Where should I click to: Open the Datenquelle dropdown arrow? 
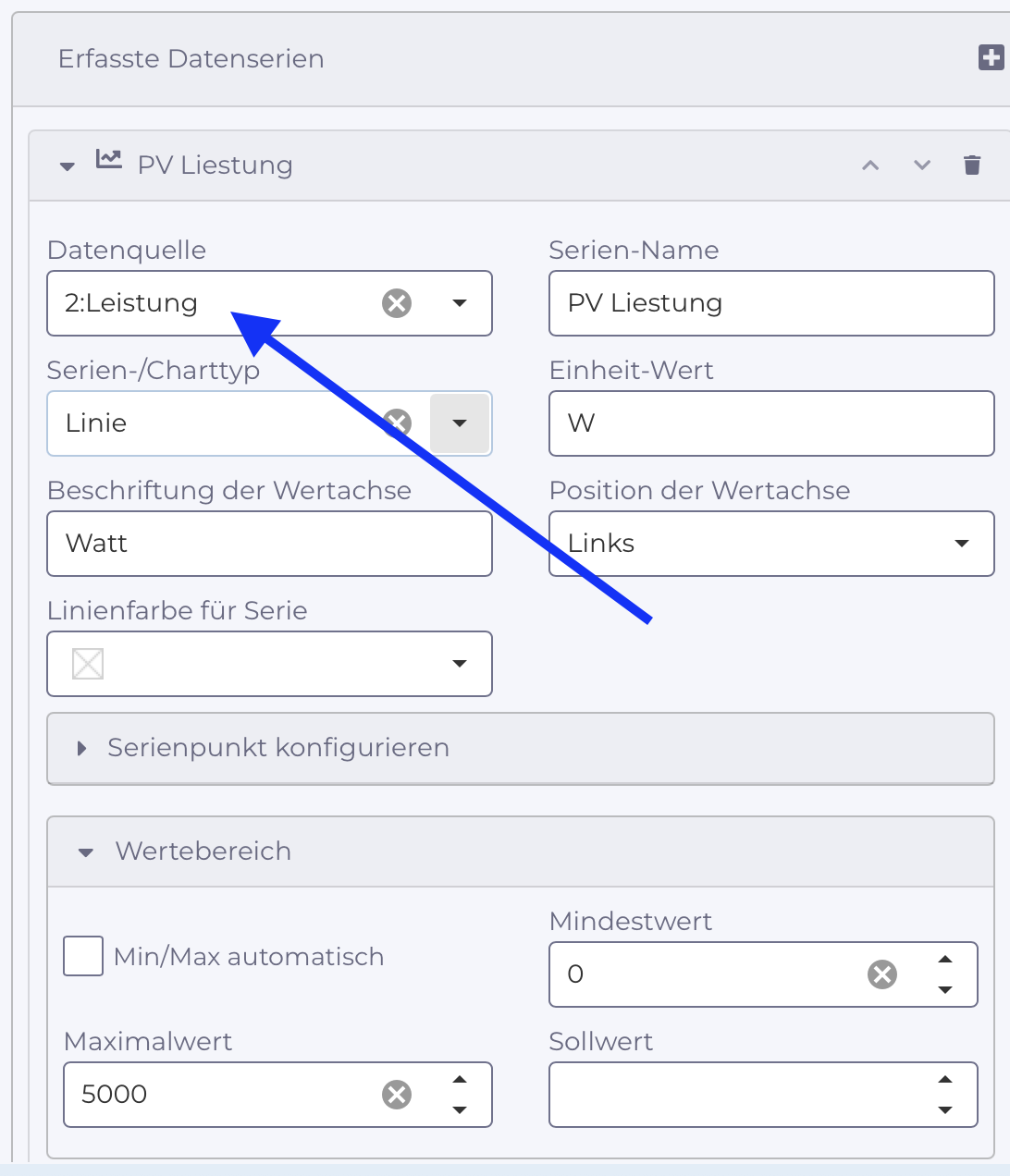point(460,303)
